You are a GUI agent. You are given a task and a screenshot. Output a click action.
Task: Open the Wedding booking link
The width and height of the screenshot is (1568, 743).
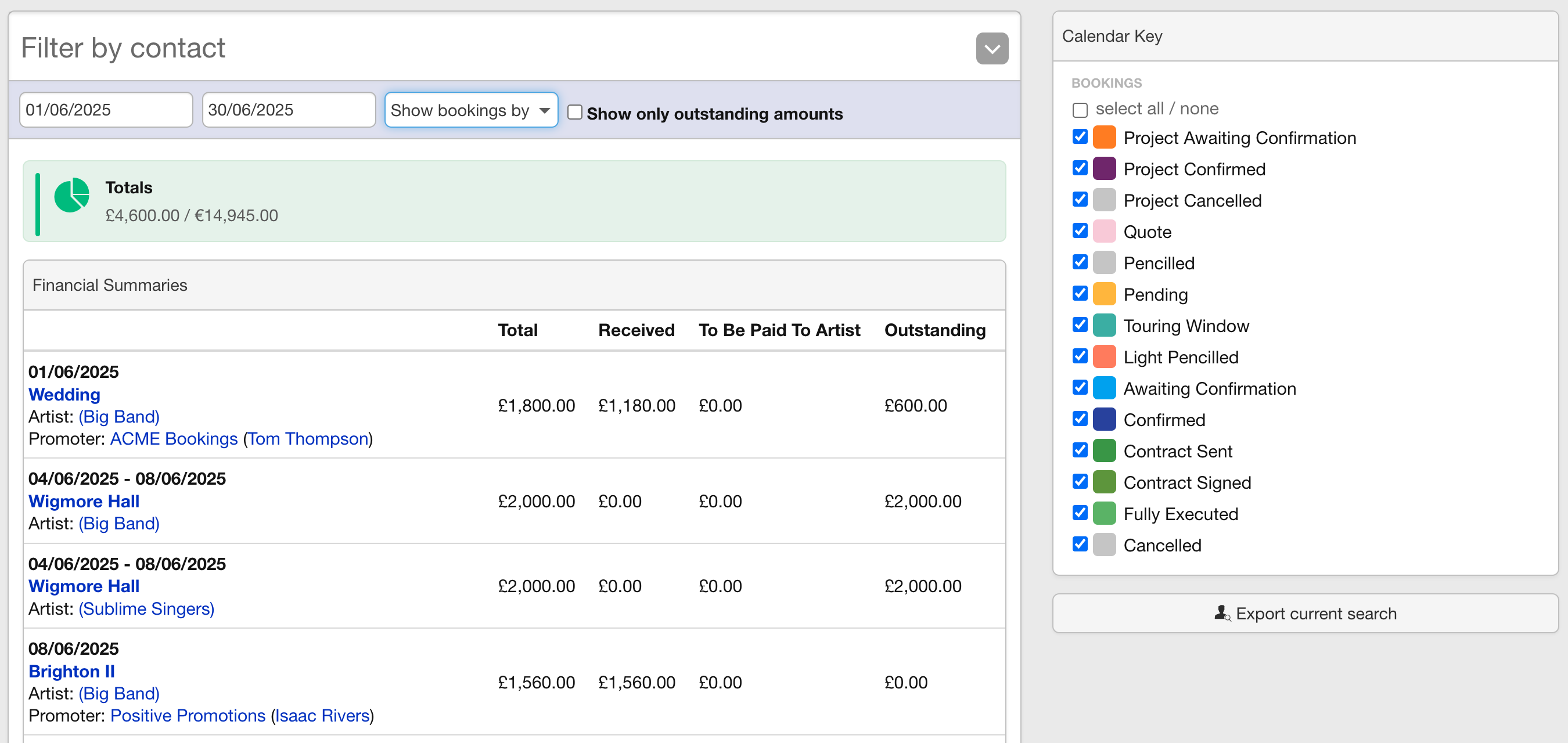pyautogui.click(x=64, y=394)
